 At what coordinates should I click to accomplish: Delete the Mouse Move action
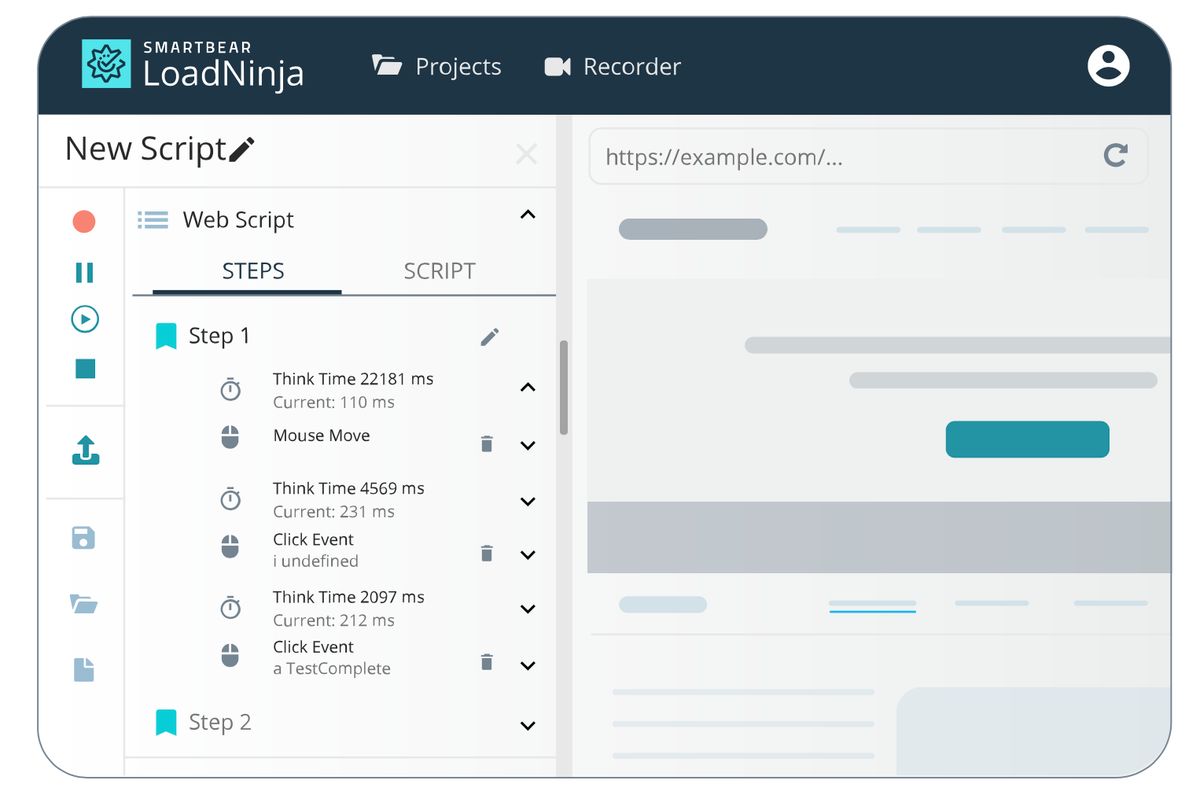click(x=487, y=443)
